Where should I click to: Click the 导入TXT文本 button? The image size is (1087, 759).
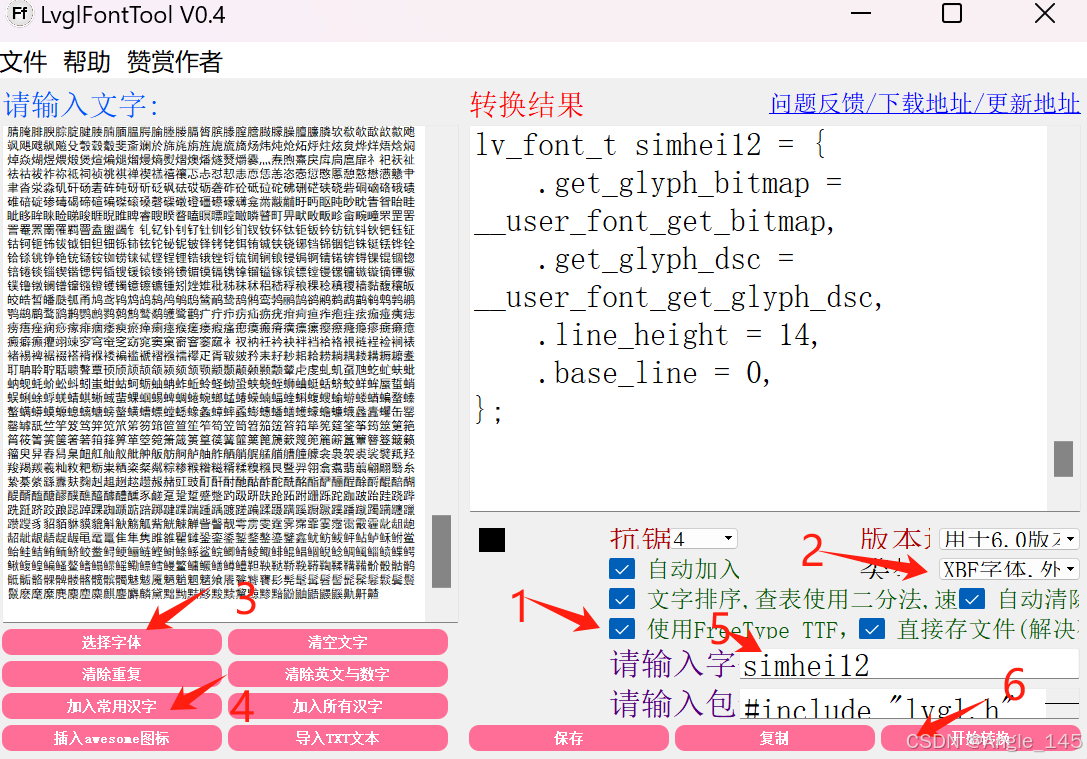[338, 738]
